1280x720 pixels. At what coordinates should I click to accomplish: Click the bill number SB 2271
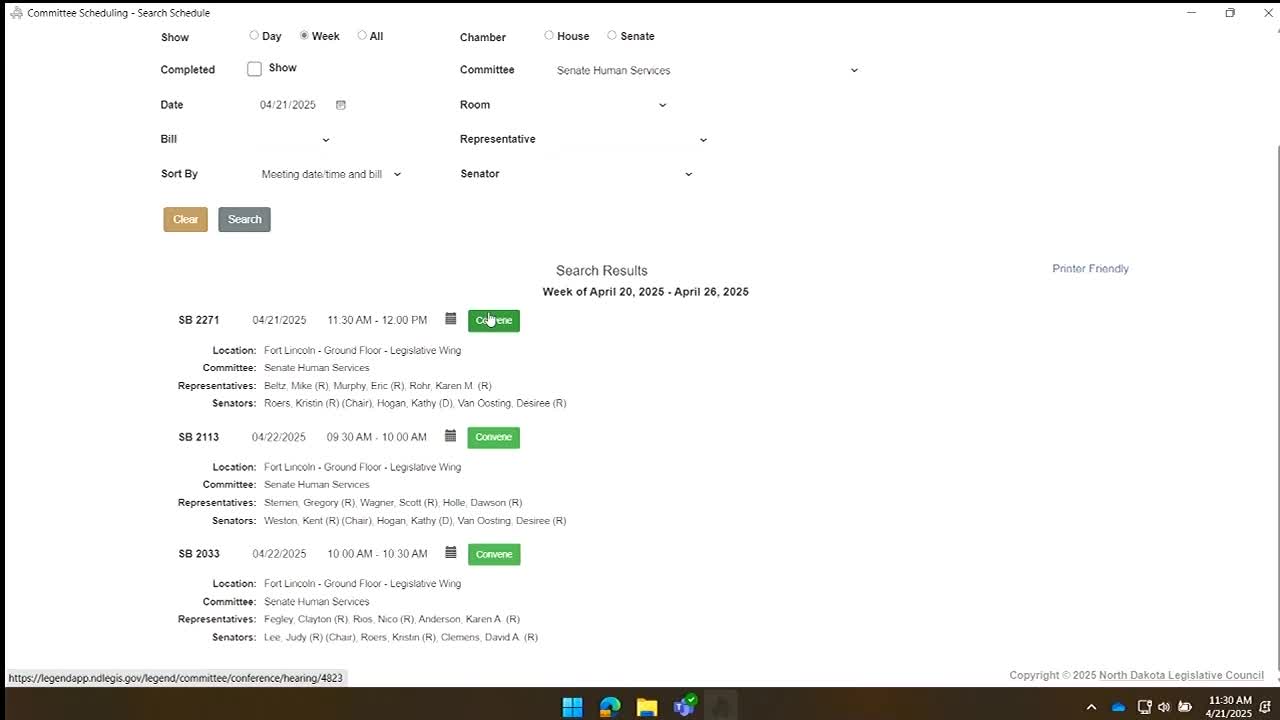[x=199, y=320]
